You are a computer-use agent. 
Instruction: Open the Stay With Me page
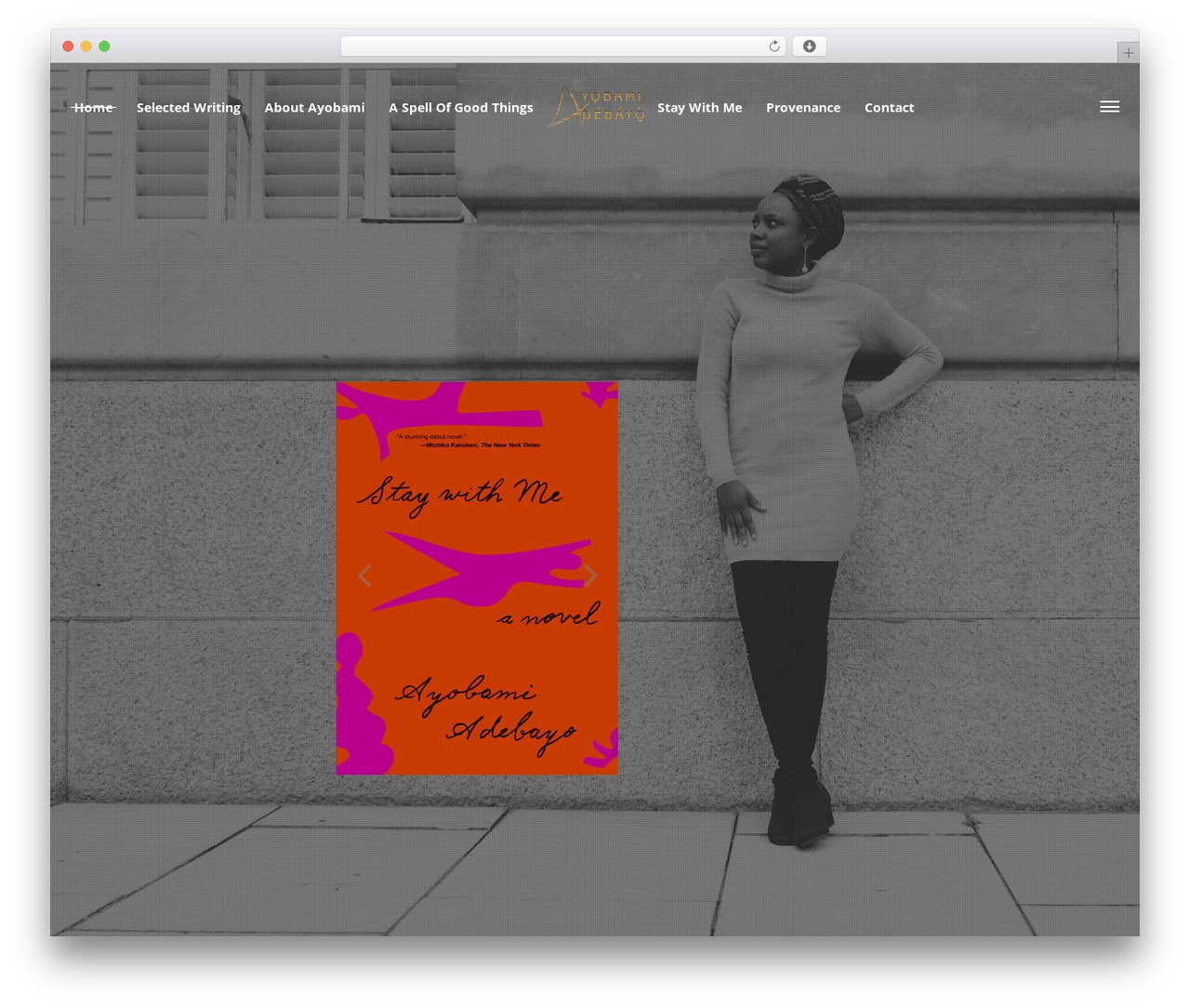click(699, 108)
